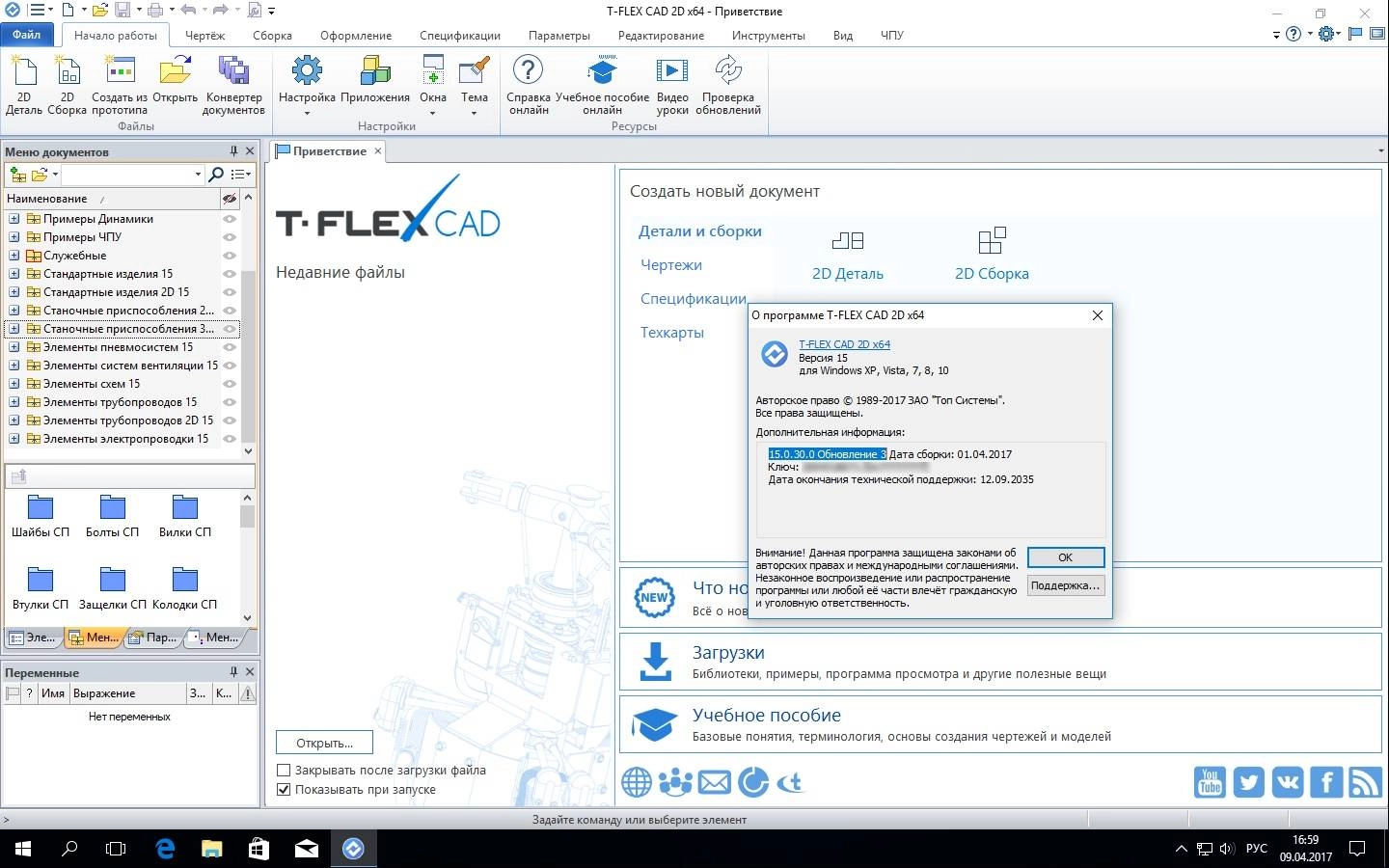This screenshot has height=868, width=1389.
Task: Select Чертежи category link
Action: pyautogui.click(x=671, y=265)
